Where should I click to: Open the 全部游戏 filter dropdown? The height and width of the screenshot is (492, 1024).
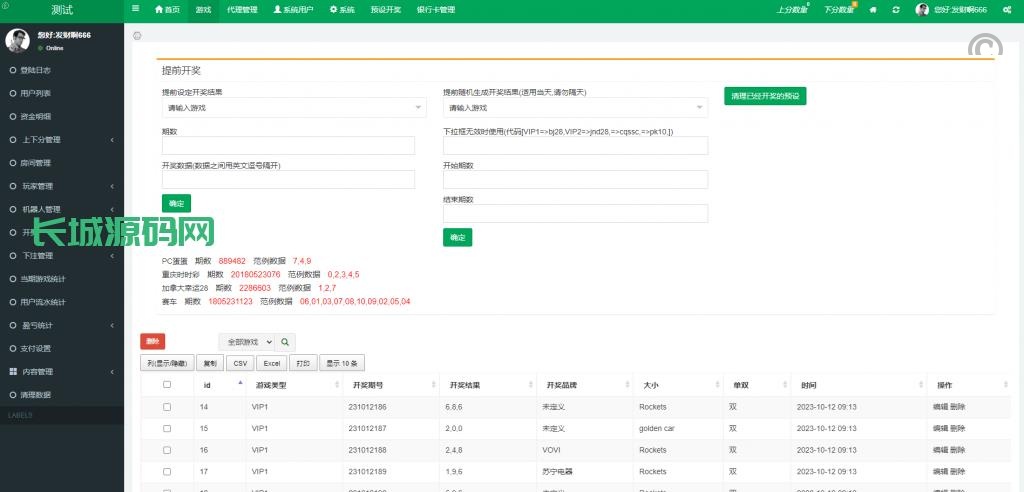point(247,342)
